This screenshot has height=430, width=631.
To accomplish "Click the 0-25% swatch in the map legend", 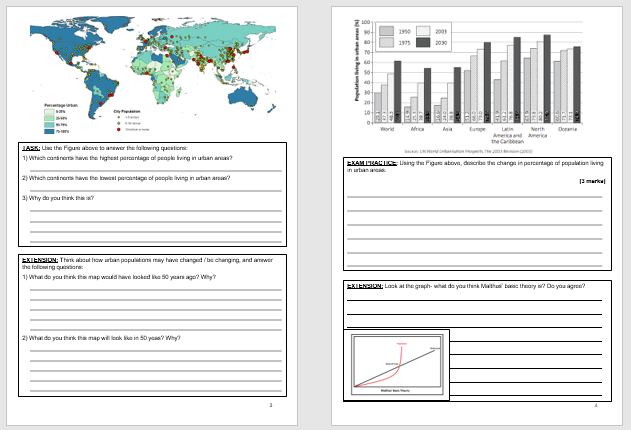I will pos(49,111).
